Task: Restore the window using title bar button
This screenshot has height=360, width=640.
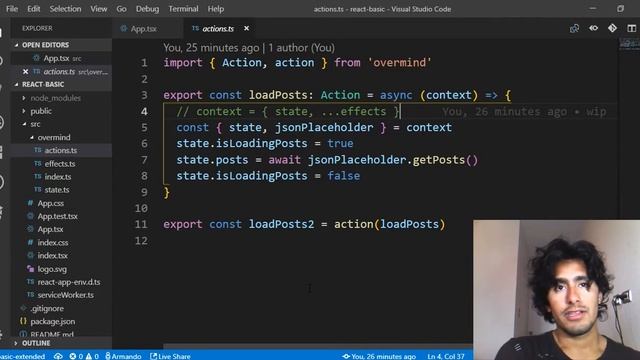Action: (x=620, y=9)
